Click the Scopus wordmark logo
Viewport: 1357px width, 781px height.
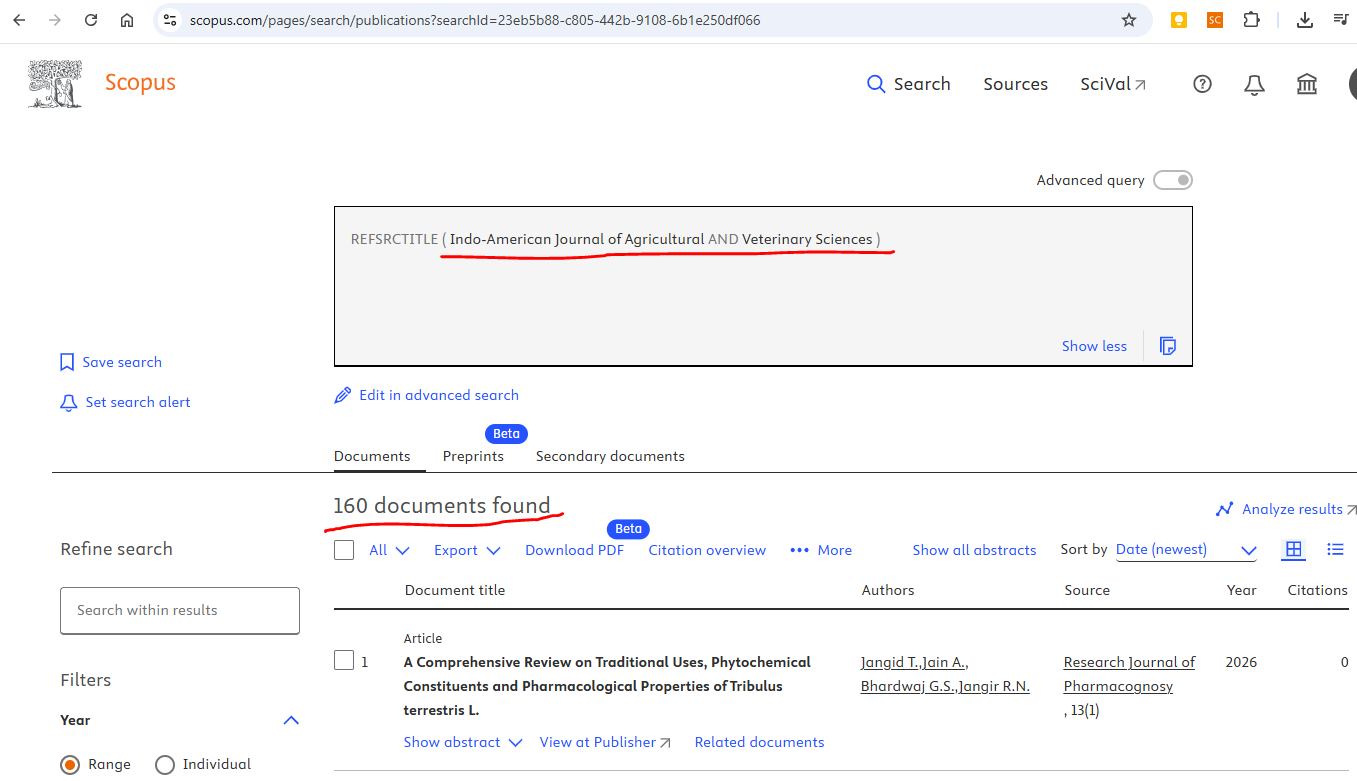point(140,83)
